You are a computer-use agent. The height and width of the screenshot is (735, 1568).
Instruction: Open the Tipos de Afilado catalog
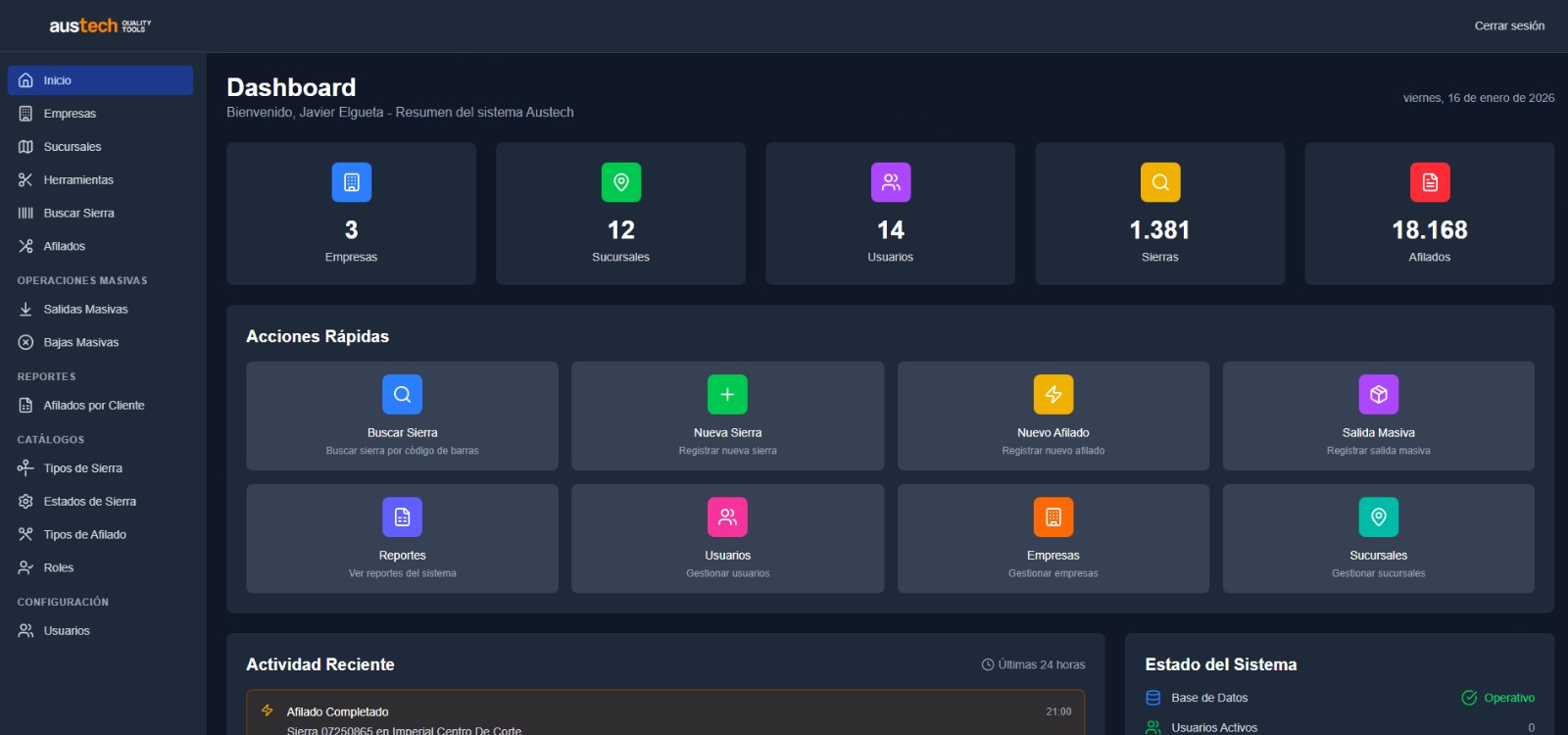pos(100,535)
